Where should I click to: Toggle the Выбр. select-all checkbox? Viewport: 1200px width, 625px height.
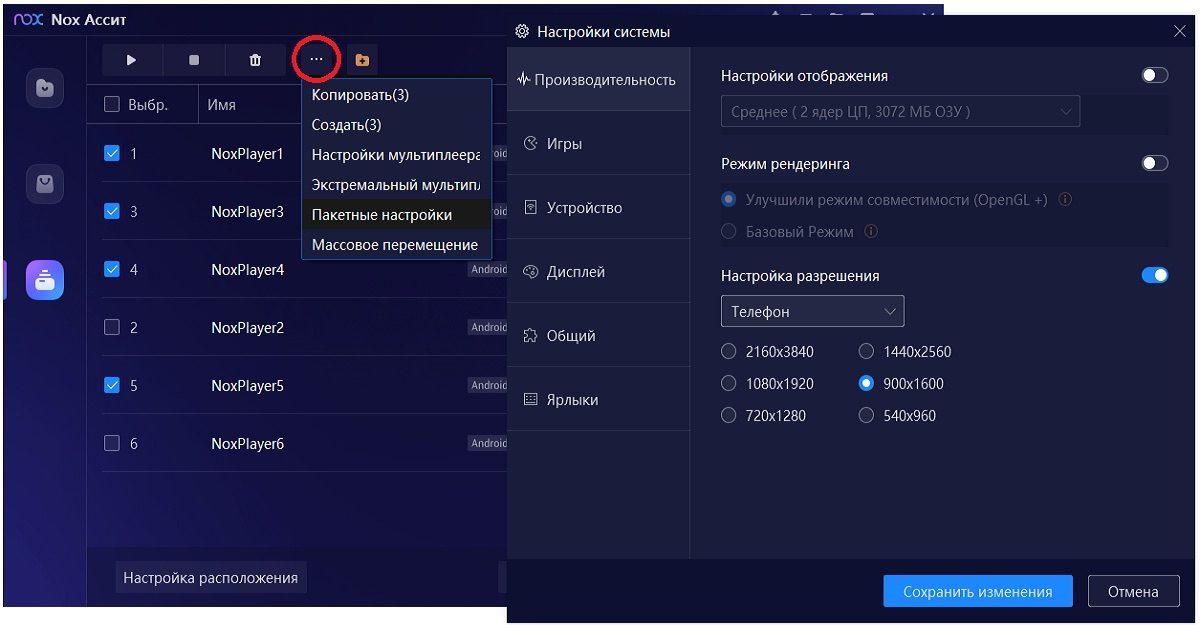click(x=111, y=104)
